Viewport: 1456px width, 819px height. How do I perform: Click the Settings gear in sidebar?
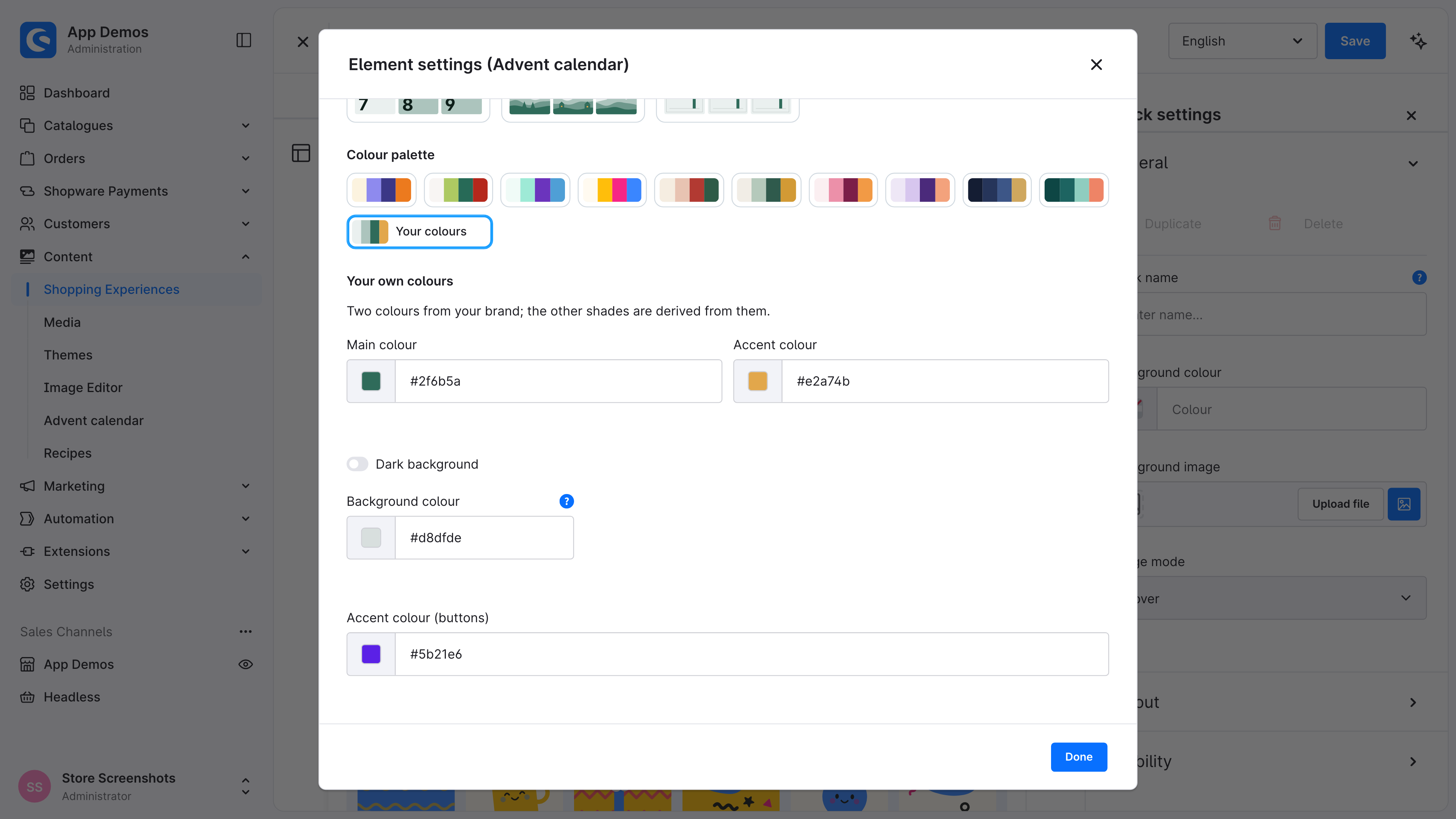(x=27, y=584)
